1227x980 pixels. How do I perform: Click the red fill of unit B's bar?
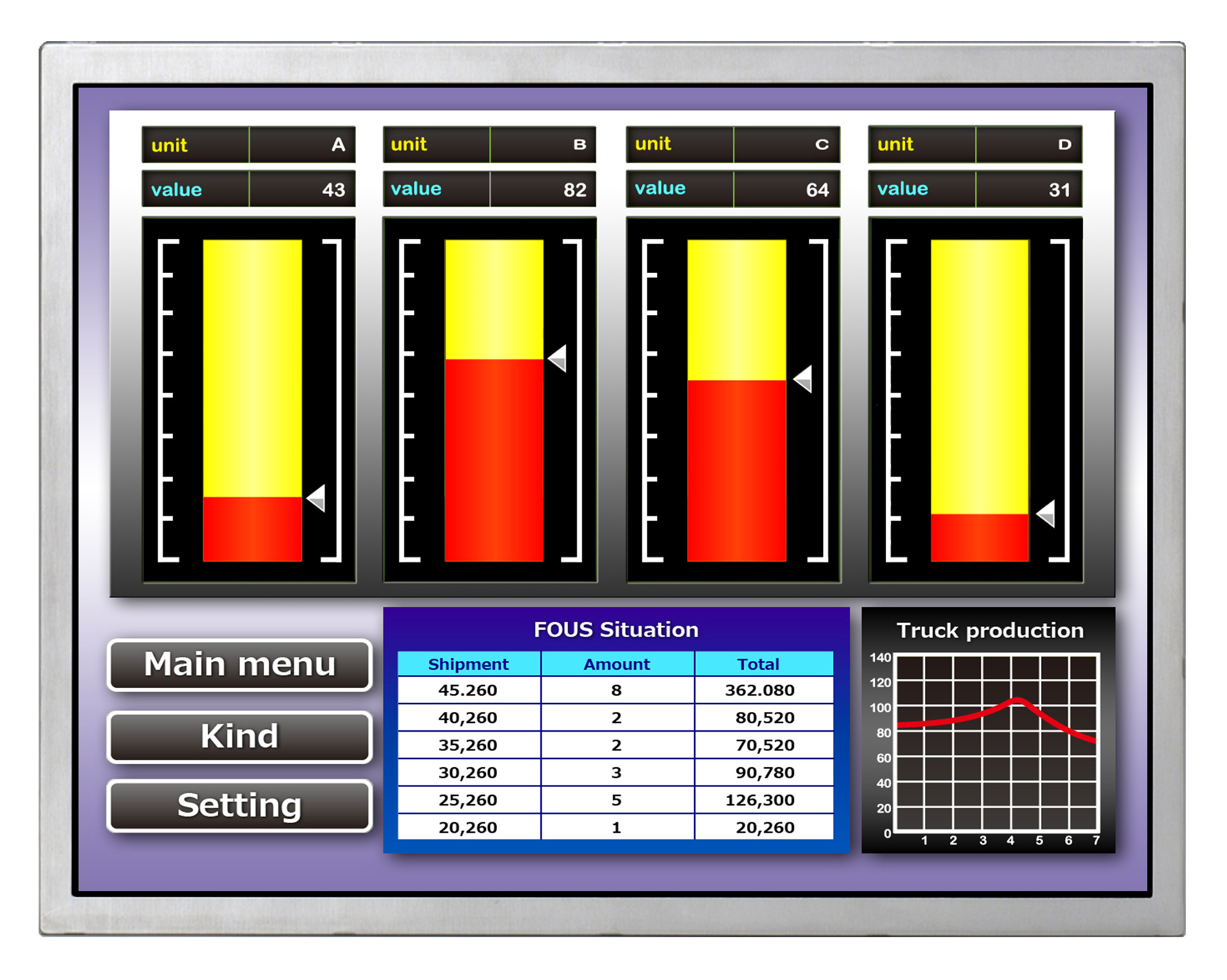pyautogui.click(x=494, y=460)
